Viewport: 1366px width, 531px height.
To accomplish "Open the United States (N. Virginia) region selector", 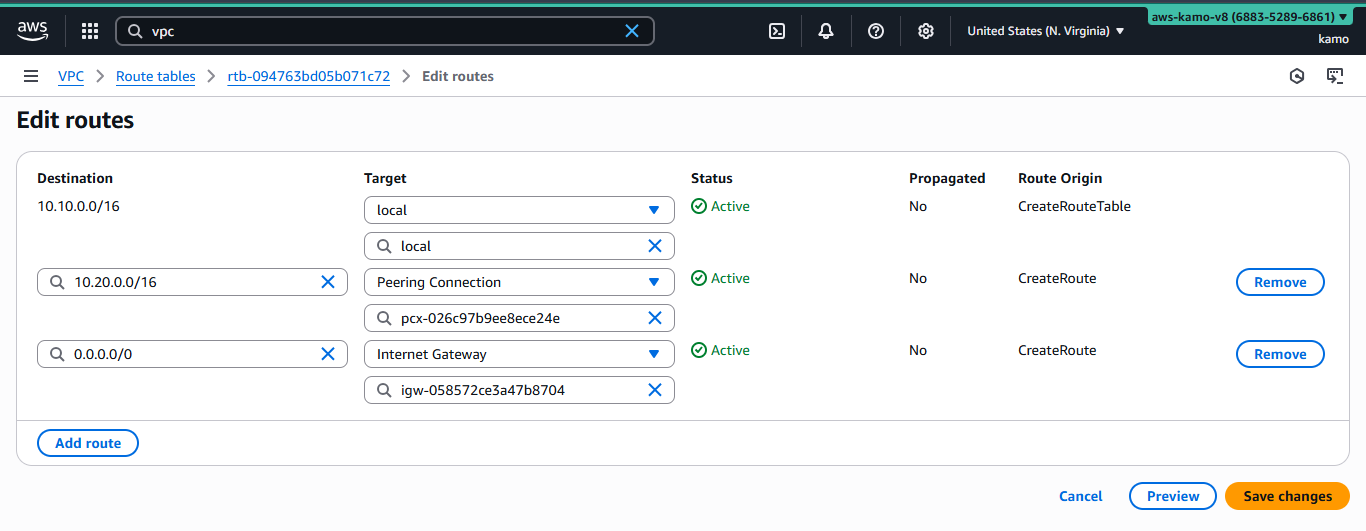I will pyautogui.click(x=1046, y=31).
